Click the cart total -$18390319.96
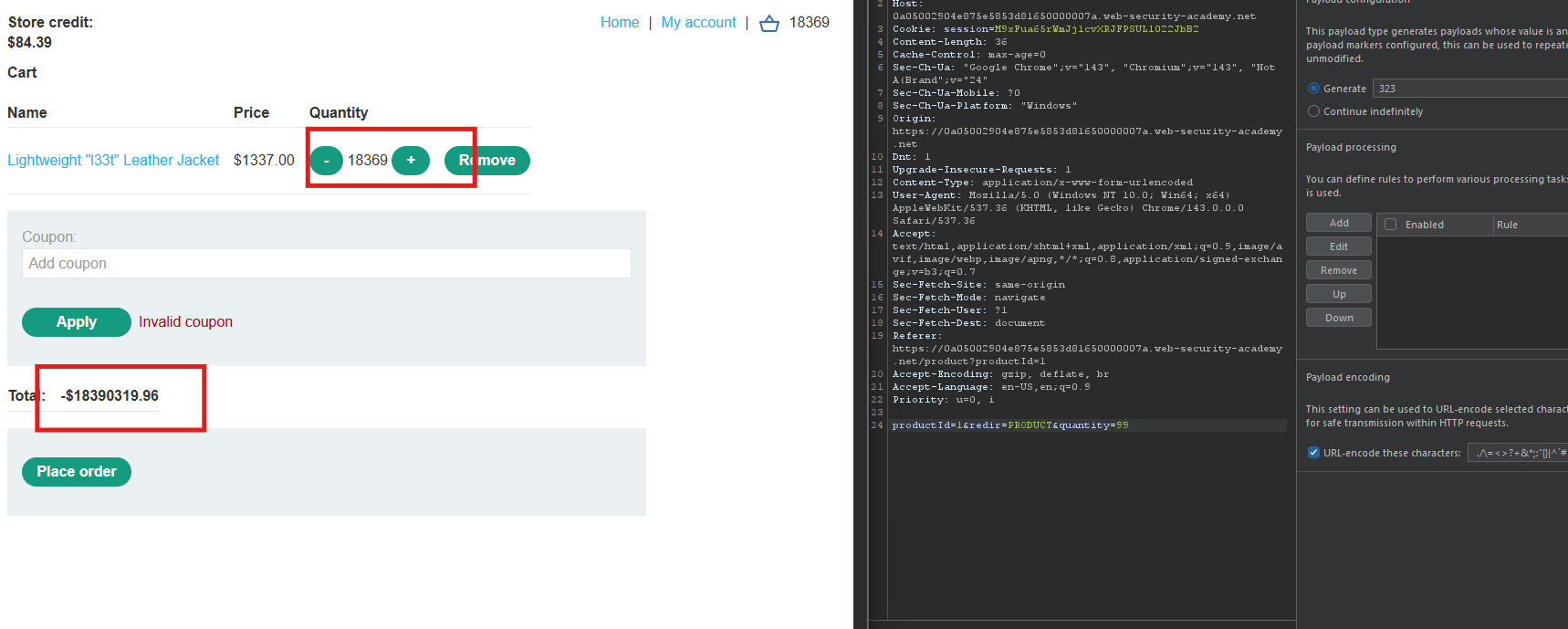1568x629 pixels. [110, 396]
